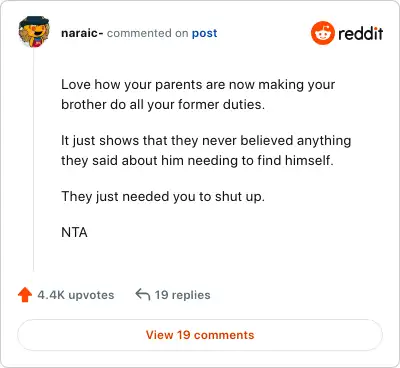Image resolution: width=400 pixels, height=368 pixels.
Task: Click the 'Love how your parents' paragraph
Action: pyautogui.click(x=198, y=94)
